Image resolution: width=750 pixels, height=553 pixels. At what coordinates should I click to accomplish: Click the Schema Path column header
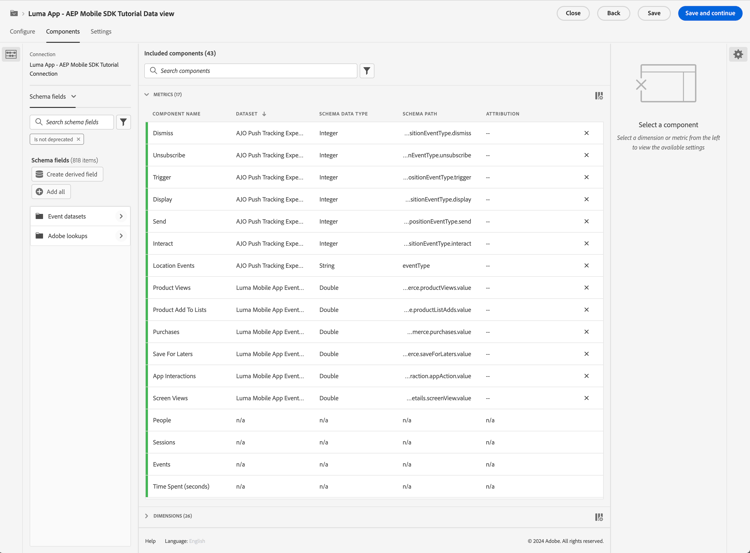pos(419,114)
